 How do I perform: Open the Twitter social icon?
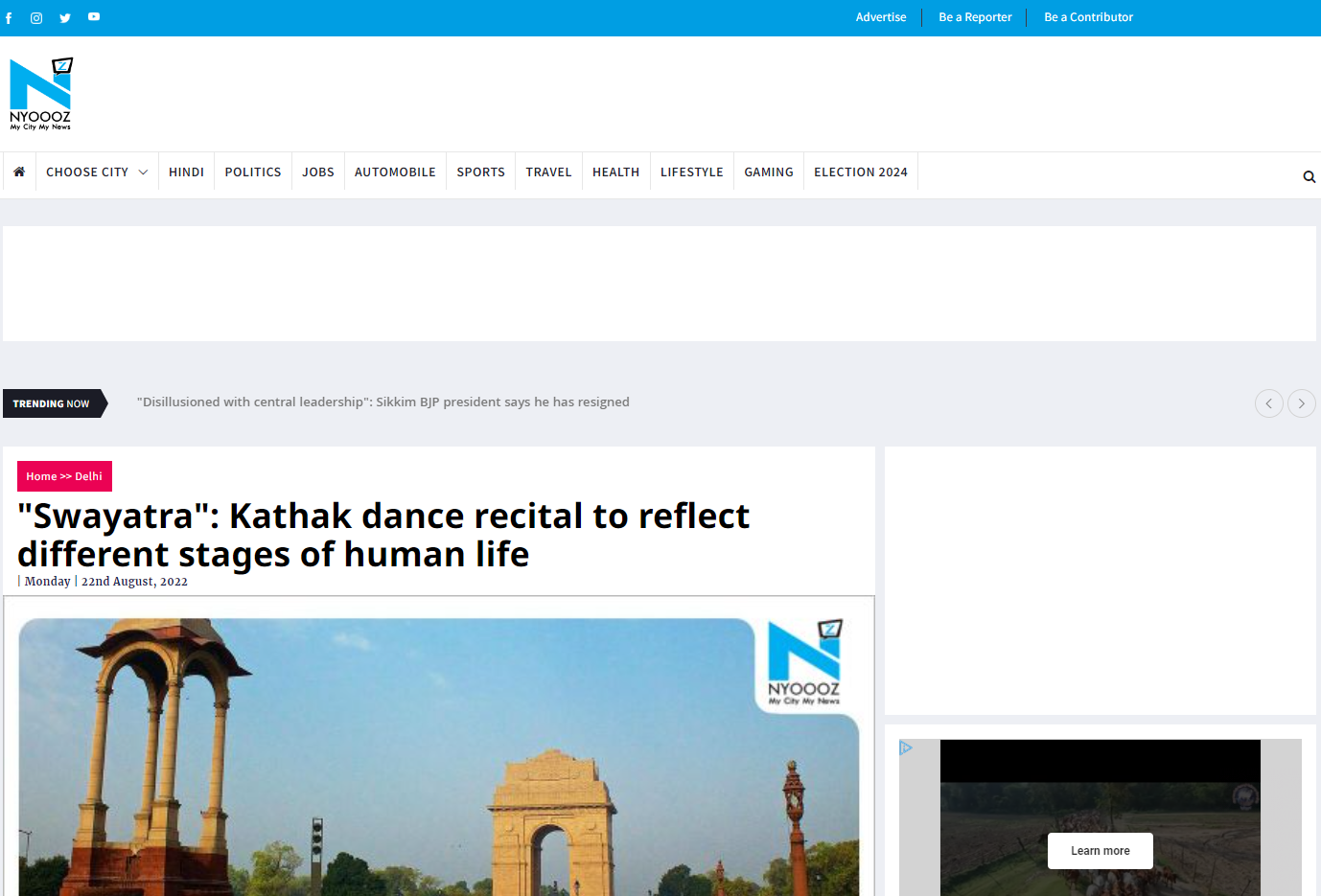click(x=65, y=18)
